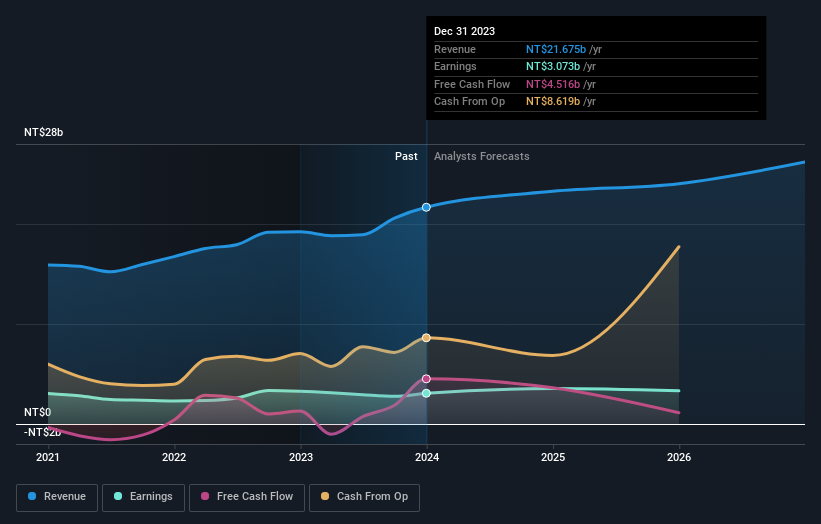Click the NT$0 y-axis label

pos(37,412)
